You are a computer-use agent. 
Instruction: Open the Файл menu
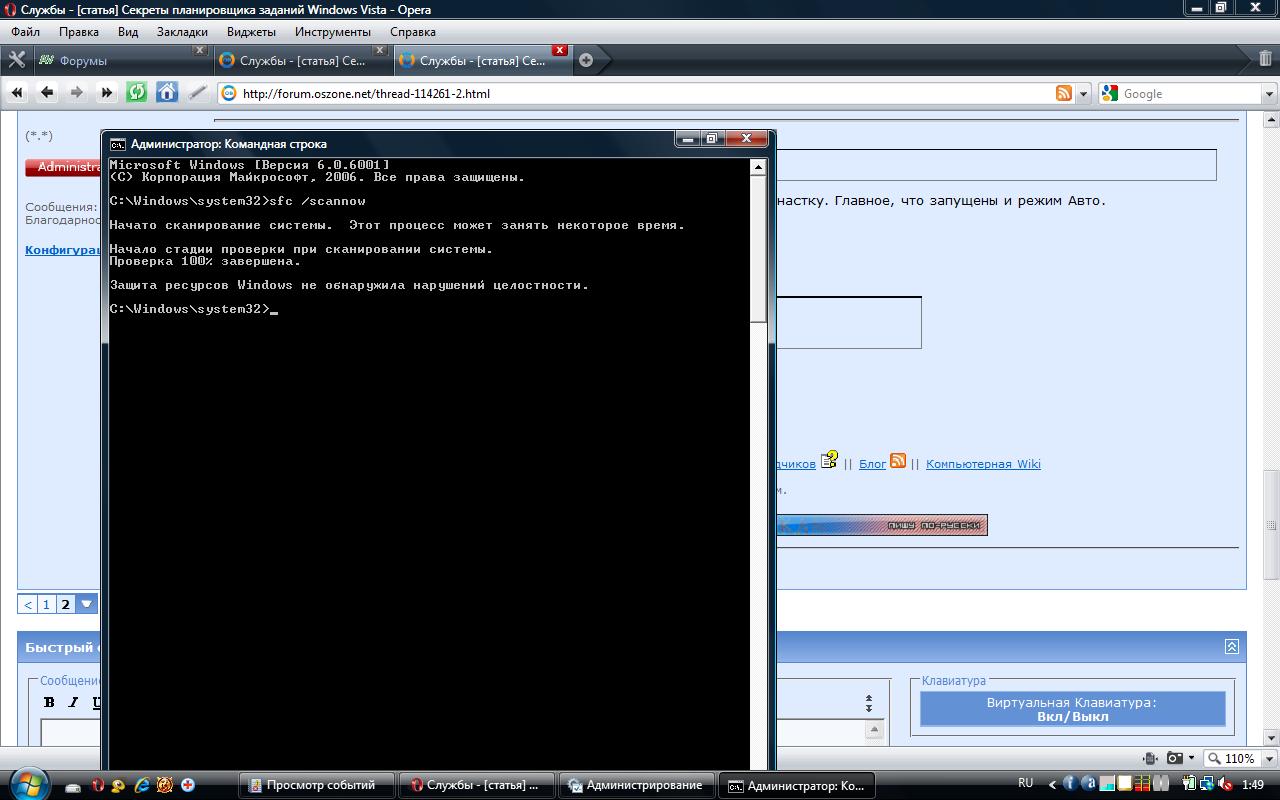[x=26, y=31]
